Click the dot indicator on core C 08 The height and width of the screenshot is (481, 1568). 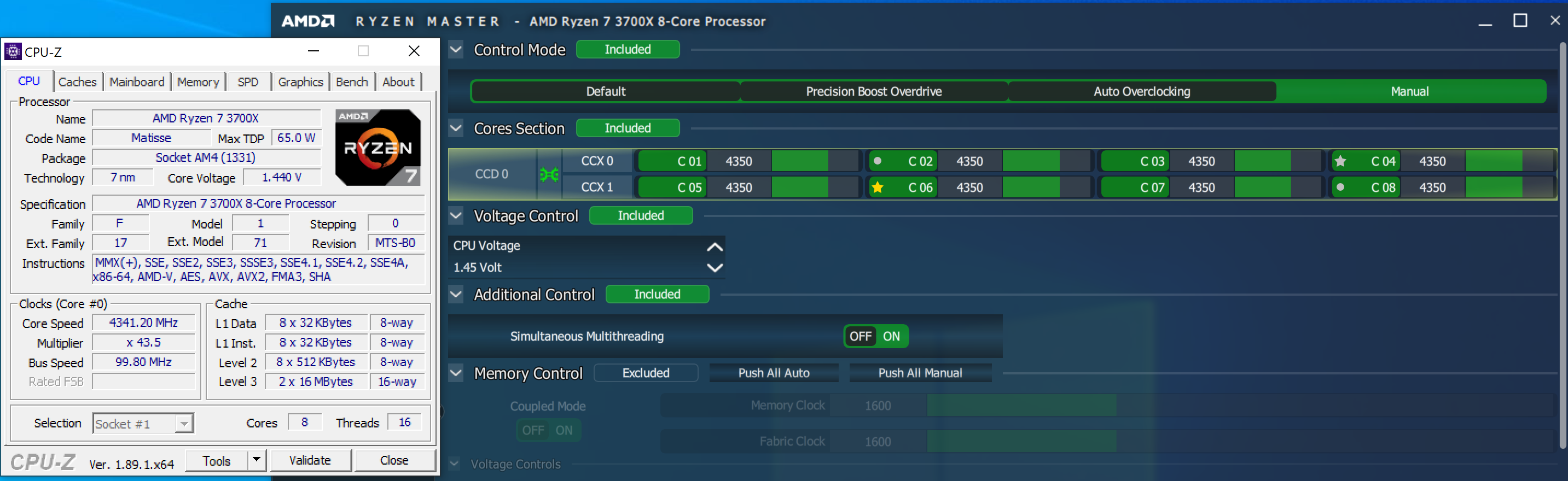click(1340, 187)
